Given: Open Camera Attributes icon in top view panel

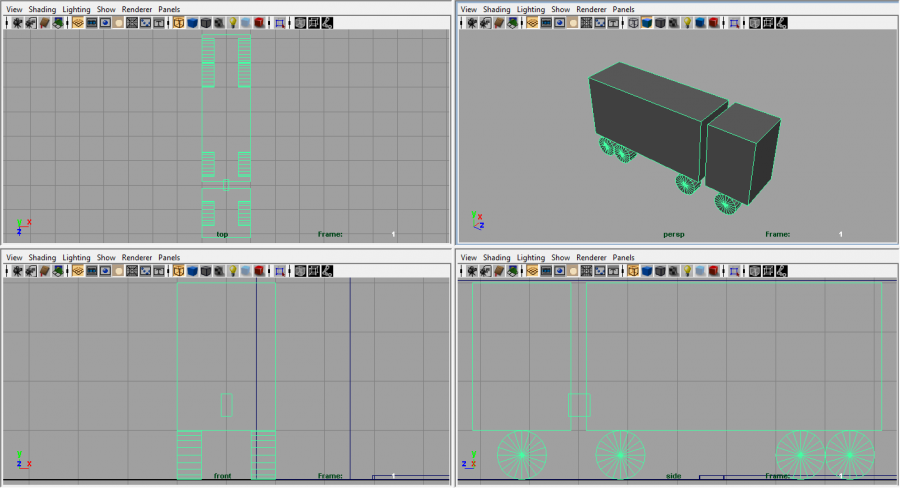Looking at the screenshot, I should (x=31, y=23).
